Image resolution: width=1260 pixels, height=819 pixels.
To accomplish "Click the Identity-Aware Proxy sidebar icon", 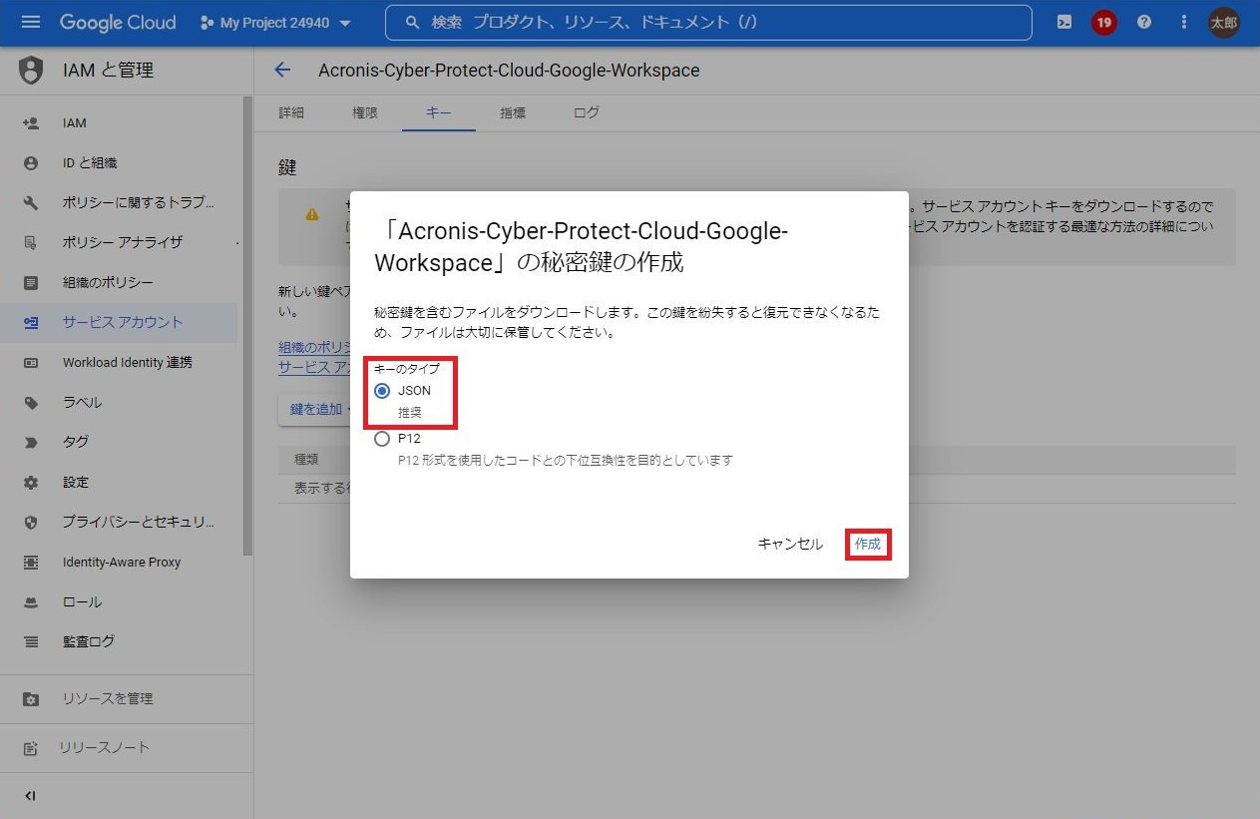I will coord(31,562).
